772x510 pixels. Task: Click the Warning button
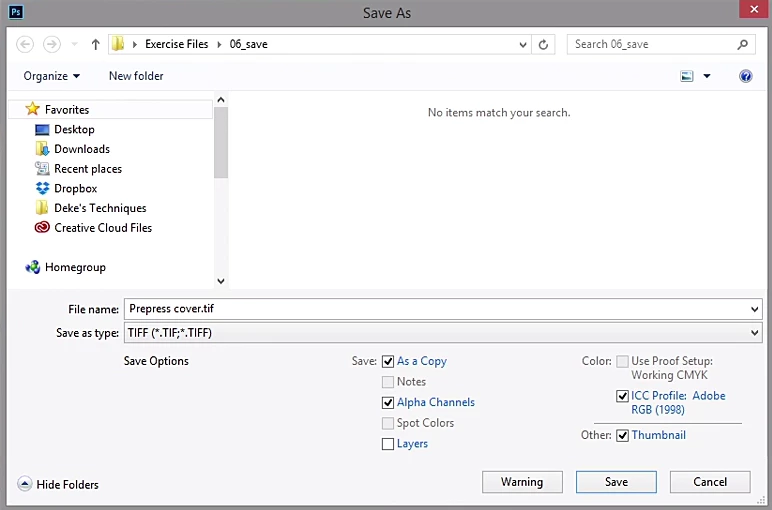pyautogui.click(x=522, y=482)
